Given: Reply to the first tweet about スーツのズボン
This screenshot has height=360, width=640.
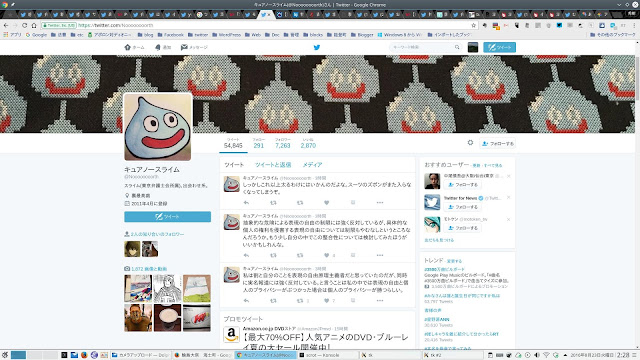Looking at the screenshot, I should (246, 203).
